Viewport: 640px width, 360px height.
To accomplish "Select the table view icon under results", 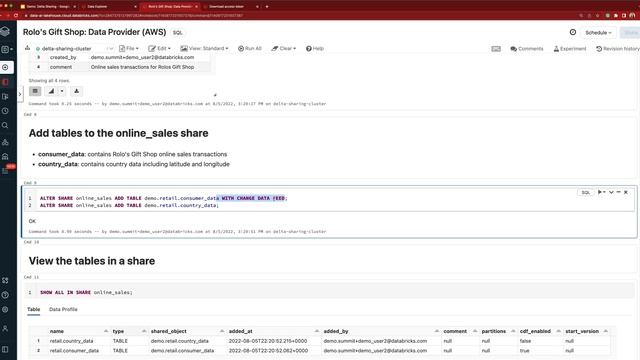I will pyautogui.click(x=35, y=91).
